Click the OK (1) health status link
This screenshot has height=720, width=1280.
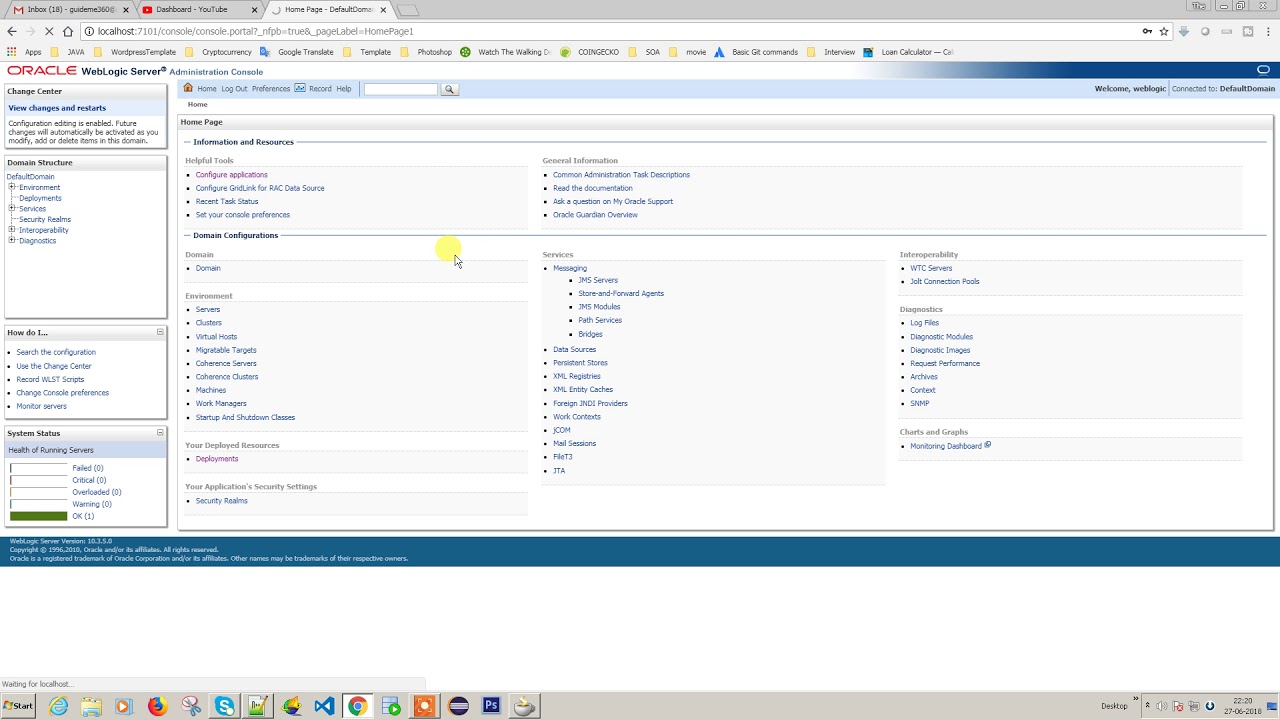click(x=83, y=516)
